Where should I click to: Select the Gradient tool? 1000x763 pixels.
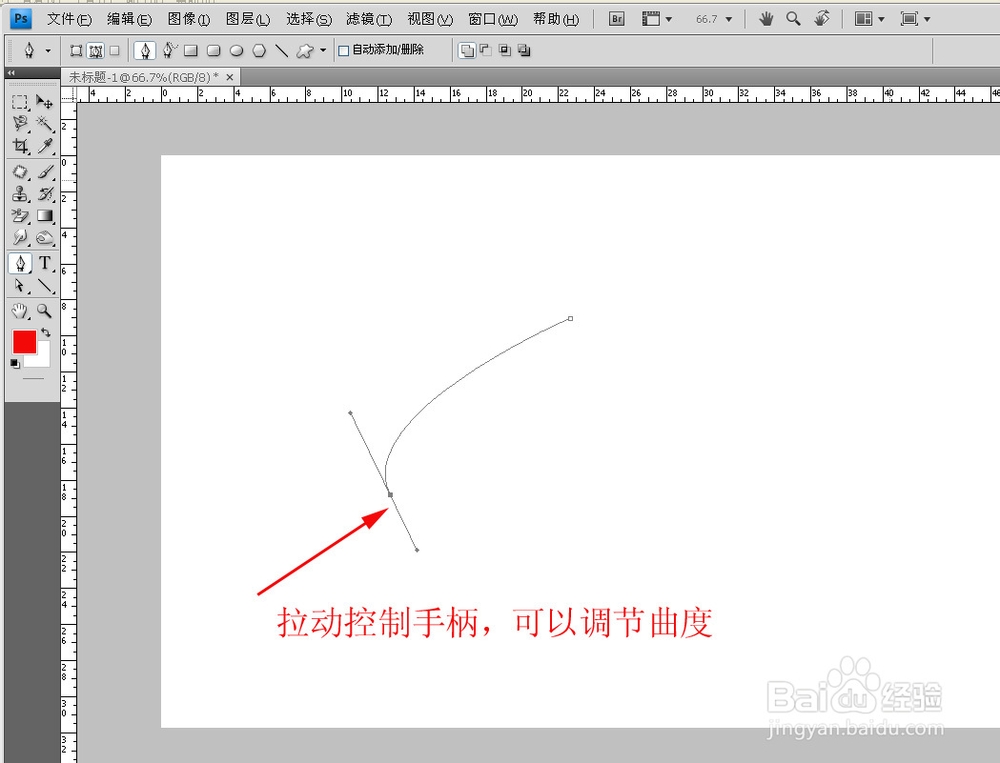(44, 216)
